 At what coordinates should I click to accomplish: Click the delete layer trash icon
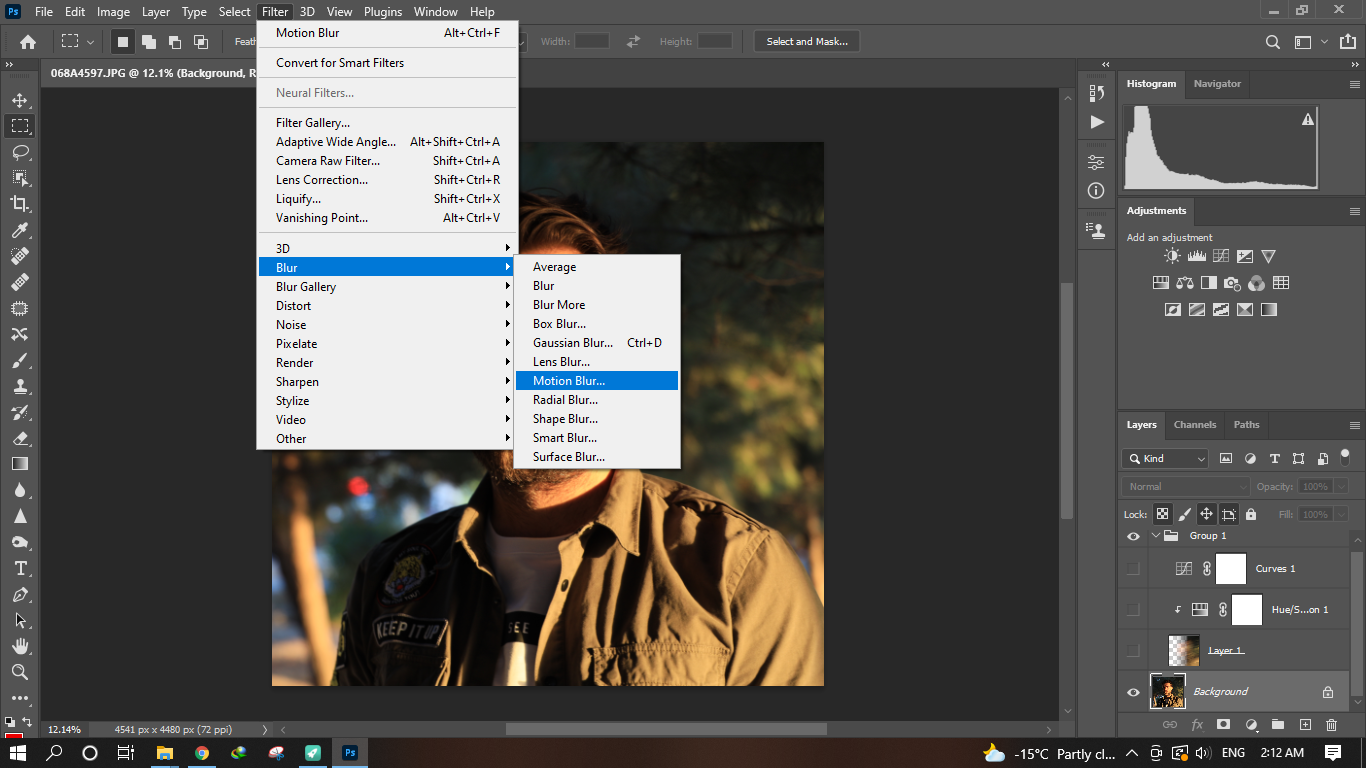pos(1331,725)
